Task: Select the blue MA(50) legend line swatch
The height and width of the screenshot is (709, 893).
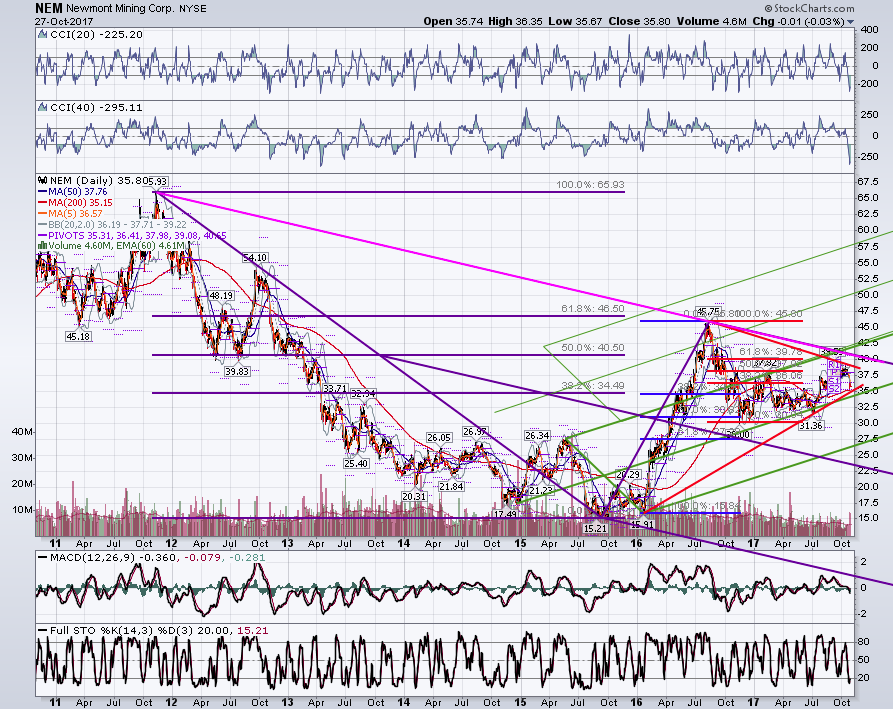Action: point(43,191)
